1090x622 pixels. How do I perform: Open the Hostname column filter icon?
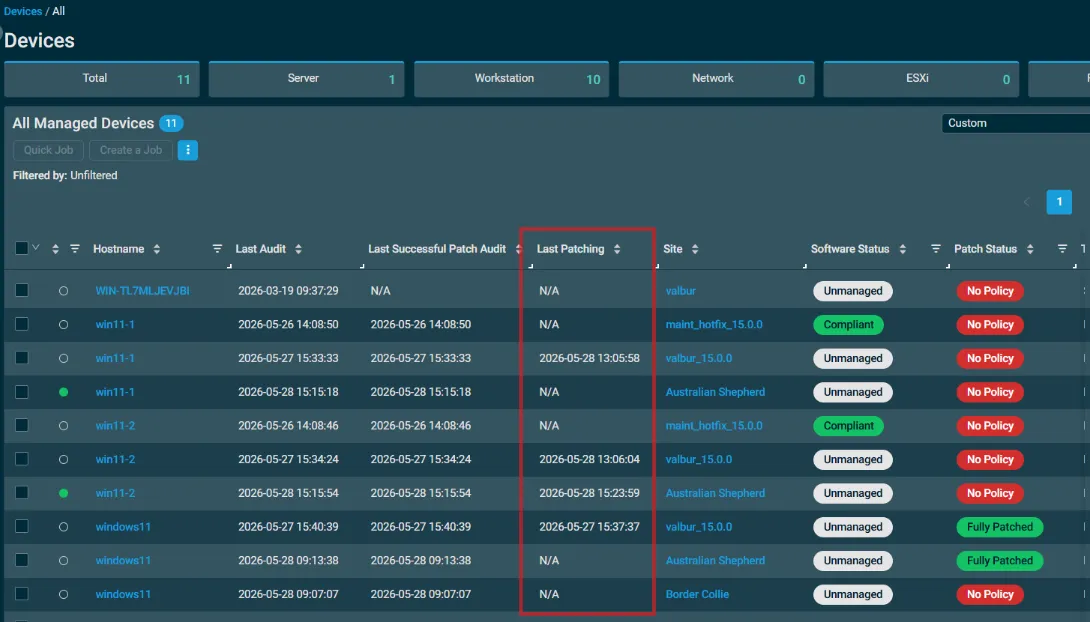tap(217, 249)
